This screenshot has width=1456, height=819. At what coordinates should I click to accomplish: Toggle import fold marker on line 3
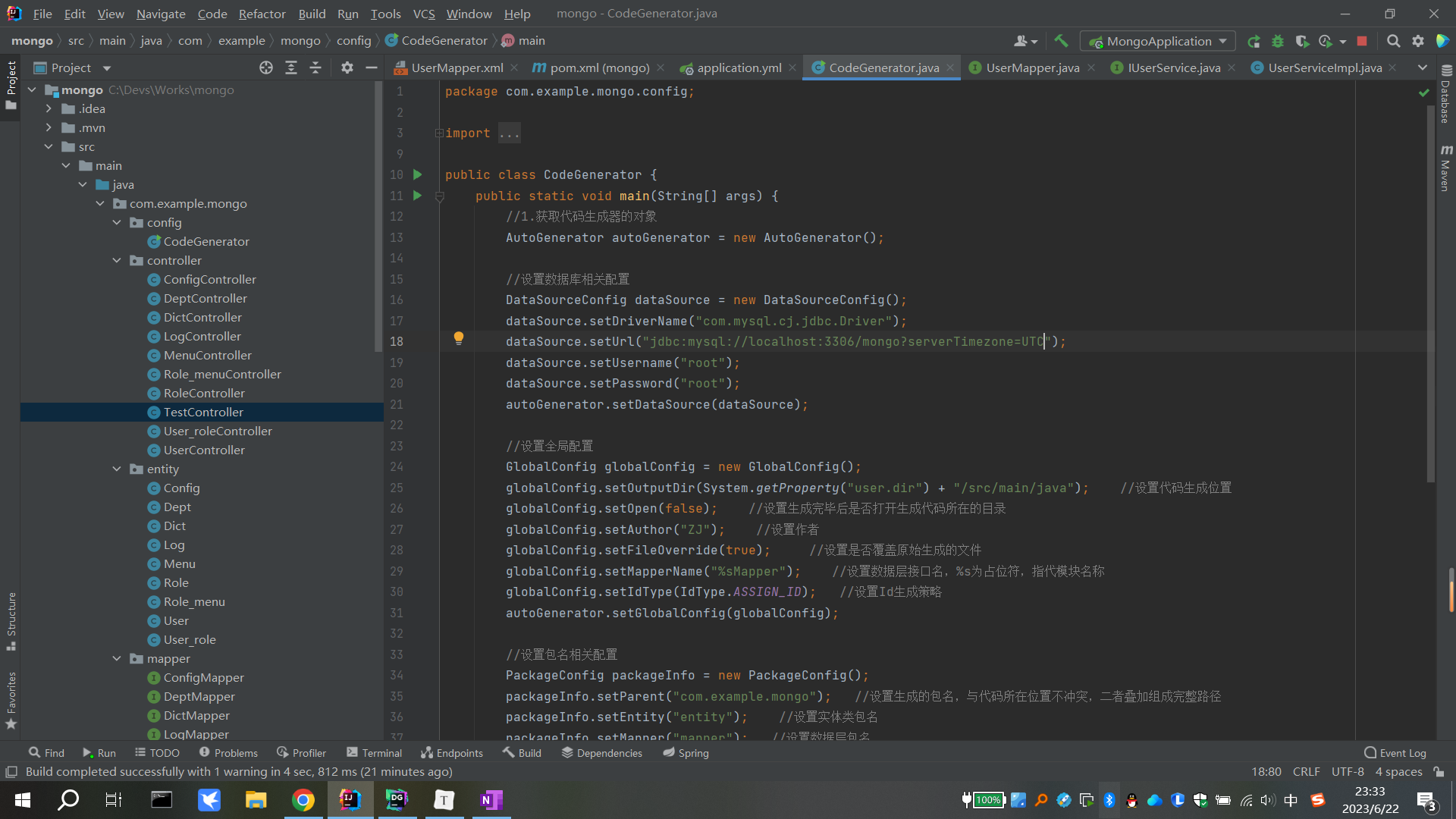[439, 133]
